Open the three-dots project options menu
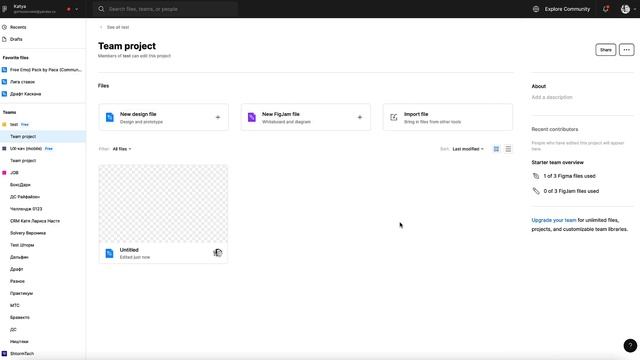 [x=627, y=50]
